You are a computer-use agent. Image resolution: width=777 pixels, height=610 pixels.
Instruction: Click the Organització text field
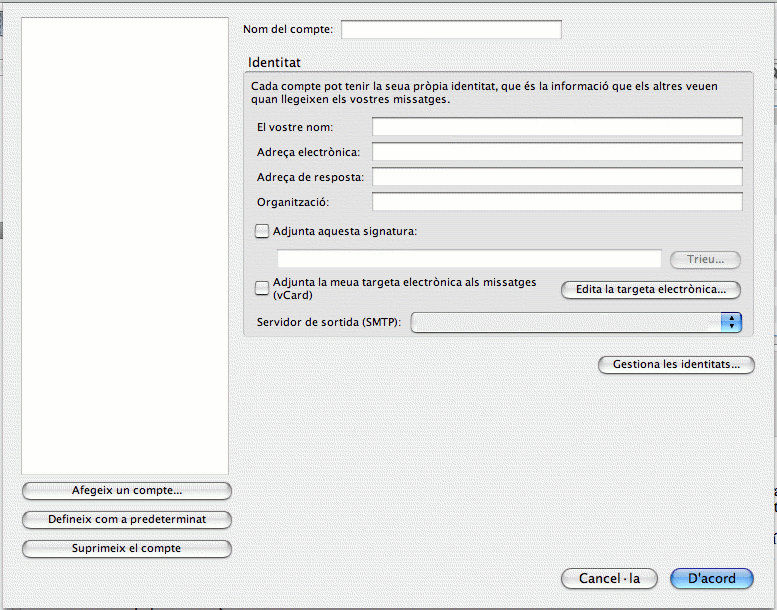click(557, 202)
